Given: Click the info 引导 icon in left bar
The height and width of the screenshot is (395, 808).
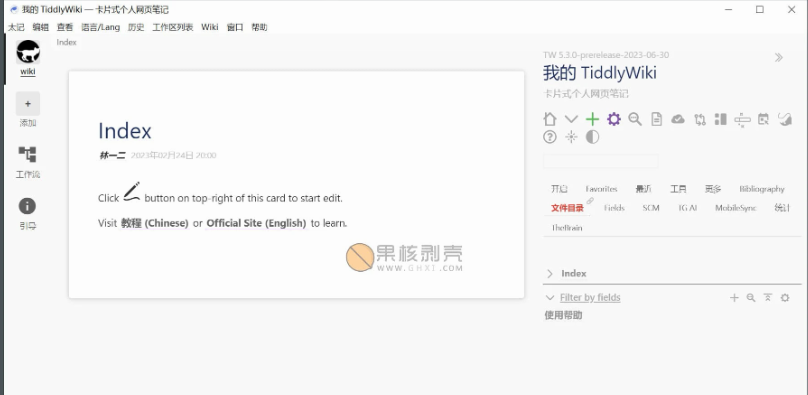Looking at the screenshot, I should pyautogui.click(x=27, y=206).
